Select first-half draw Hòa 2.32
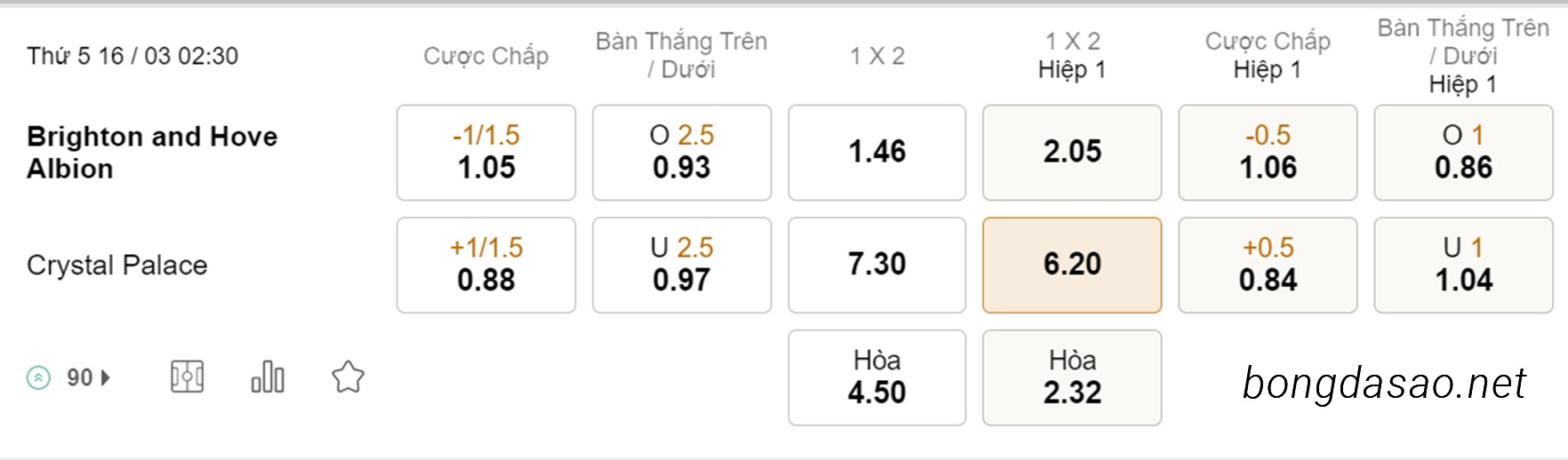 pos(1072,377)
